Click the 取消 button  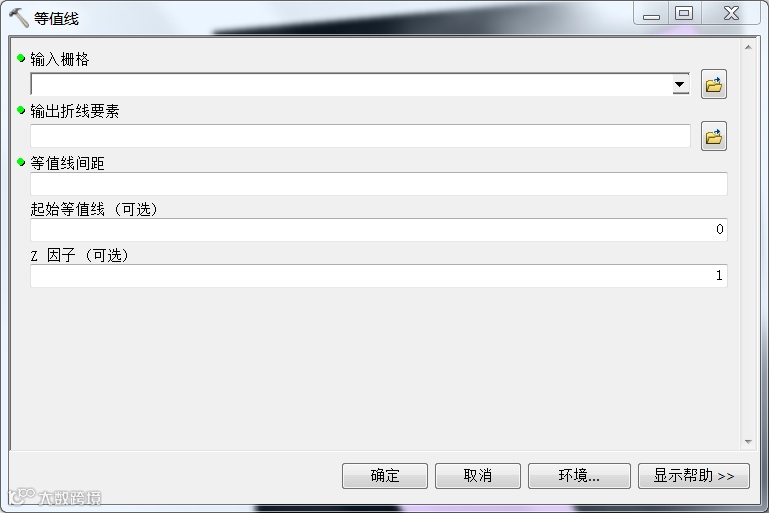click(478, 476)
